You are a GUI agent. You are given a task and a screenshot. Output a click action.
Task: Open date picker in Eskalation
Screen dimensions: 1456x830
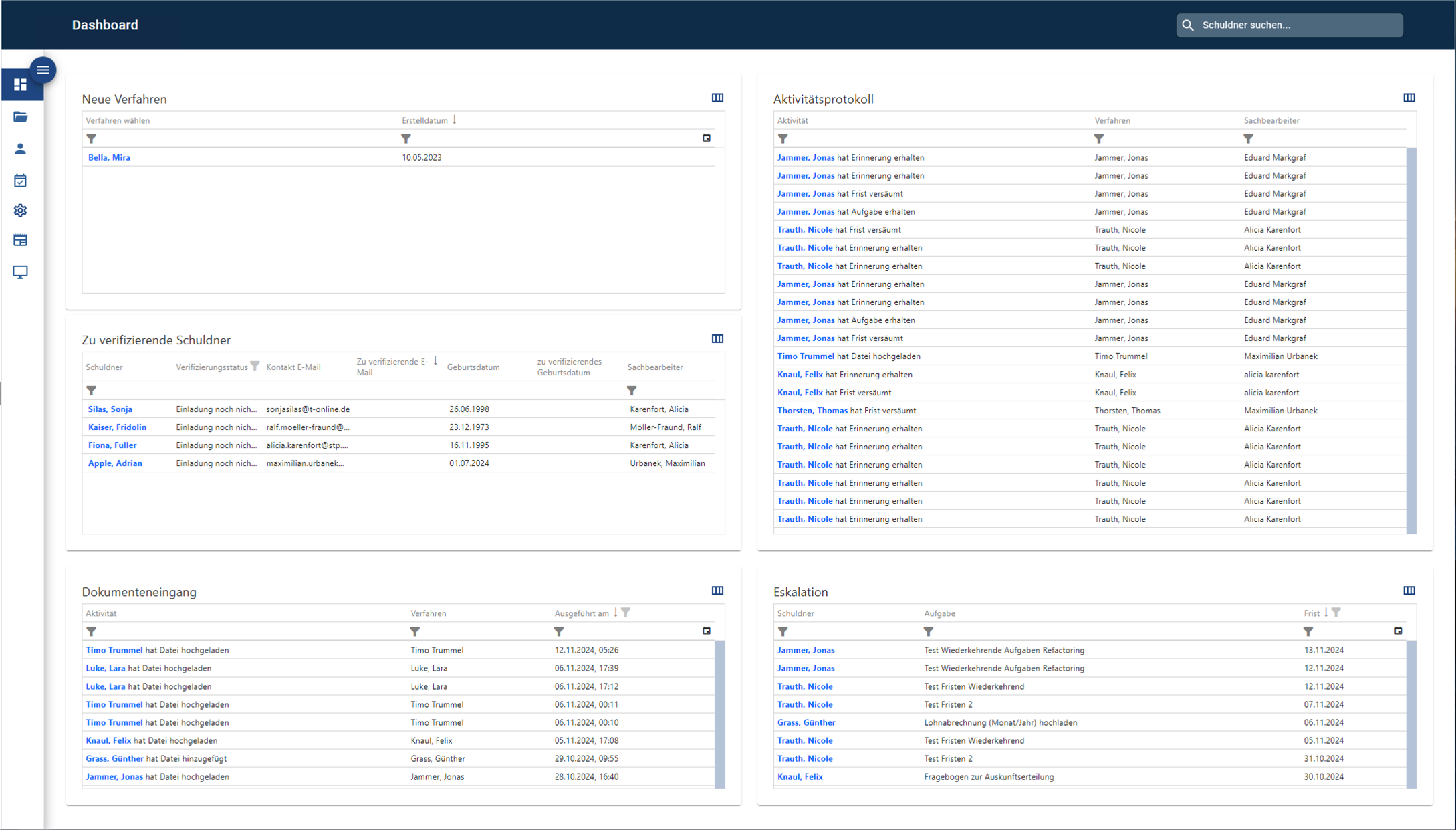coord(1399,631)
